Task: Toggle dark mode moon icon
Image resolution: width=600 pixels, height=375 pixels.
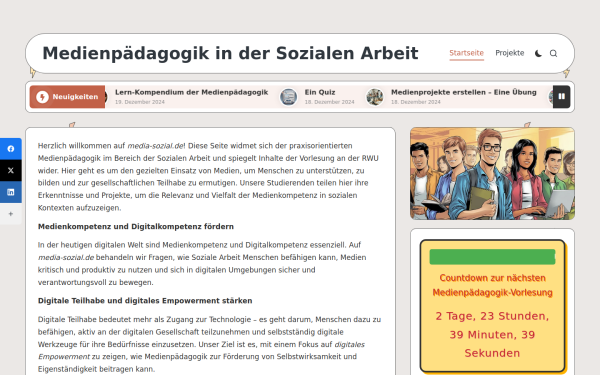Action: 538,53
